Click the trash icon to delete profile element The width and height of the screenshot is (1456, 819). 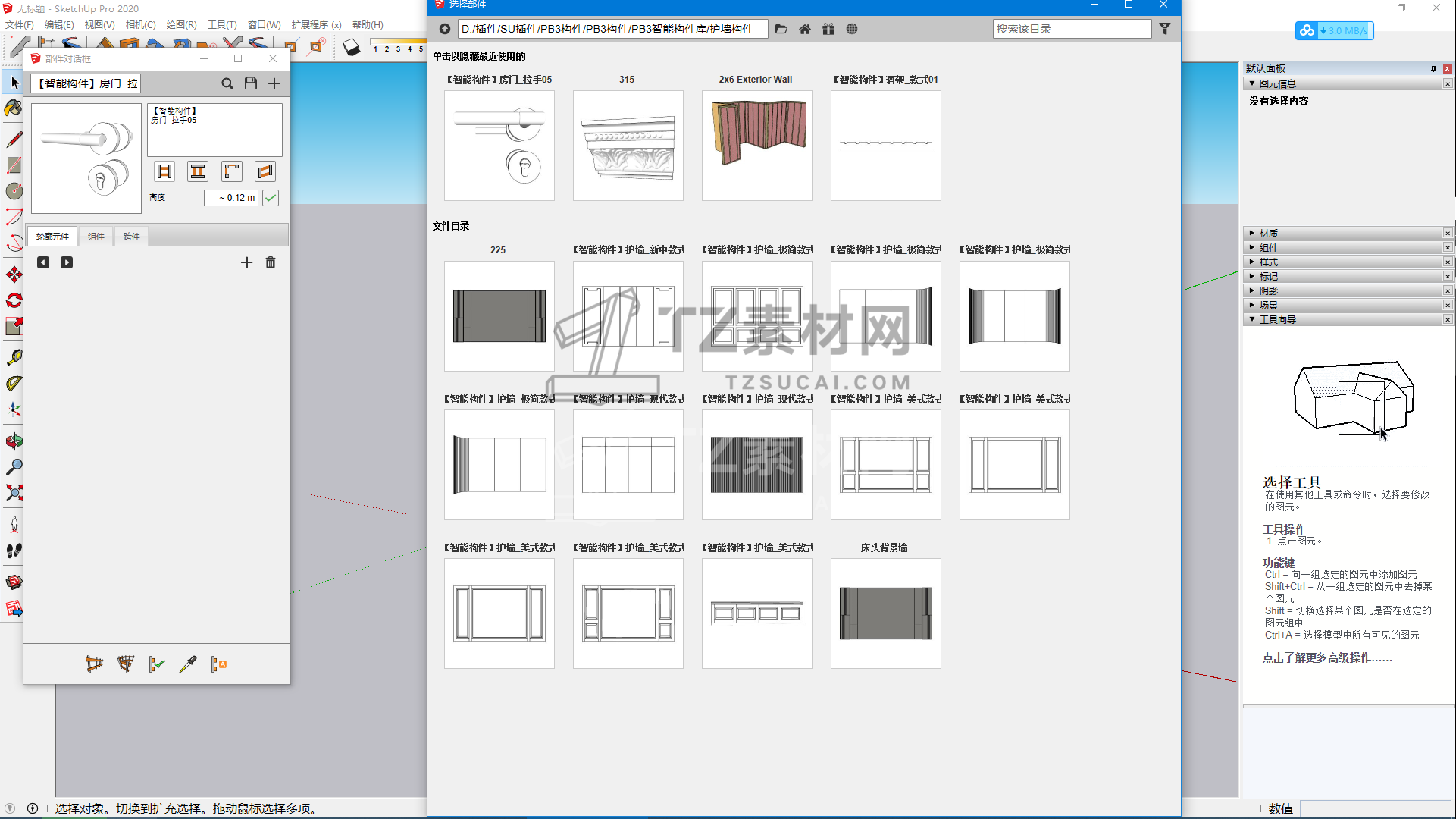pyautogui.click(x=271, y=262)
